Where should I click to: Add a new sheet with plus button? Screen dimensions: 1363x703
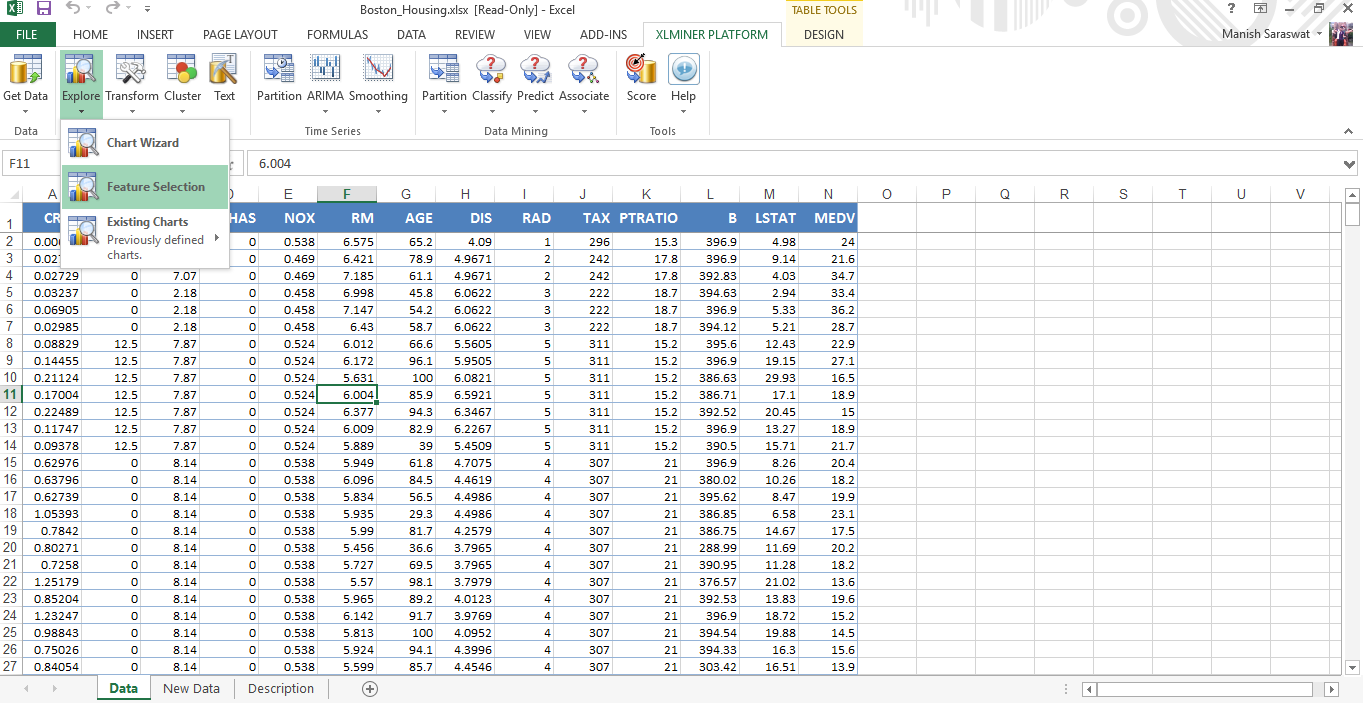pyautogui.click(x=370, y=688)
